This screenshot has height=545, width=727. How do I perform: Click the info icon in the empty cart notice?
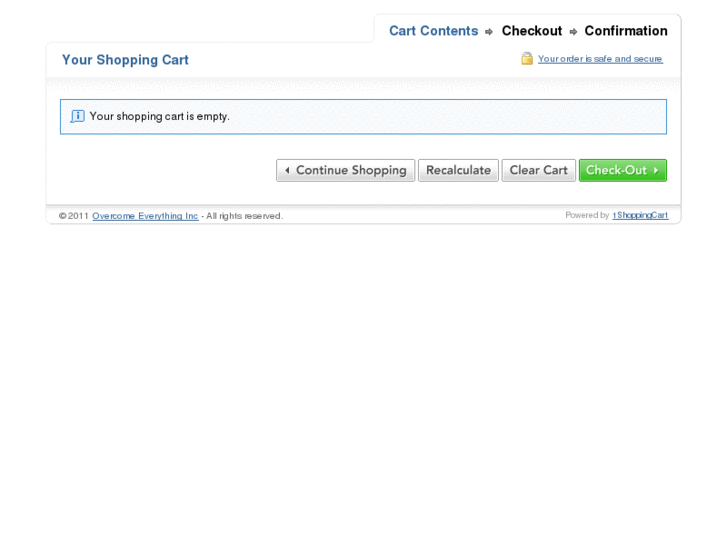click(x=78, y=116)
